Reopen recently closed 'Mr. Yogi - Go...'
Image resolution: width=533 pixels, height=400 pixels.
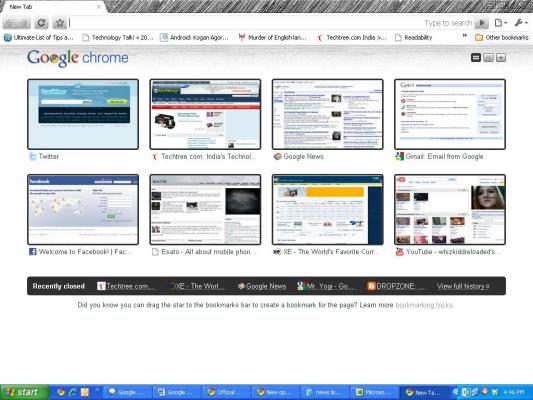[327, 286]
